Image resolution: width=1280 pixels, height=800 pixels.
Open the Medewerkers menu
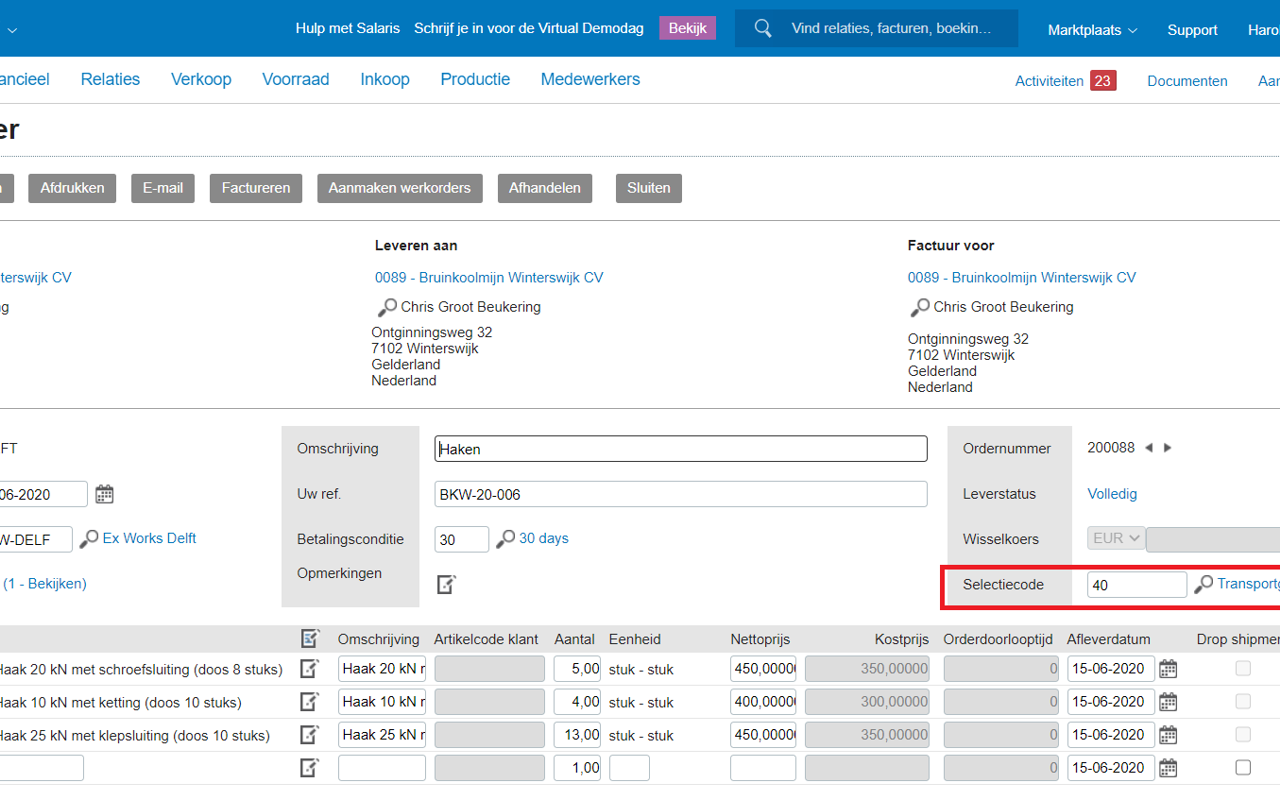point(590,79)
